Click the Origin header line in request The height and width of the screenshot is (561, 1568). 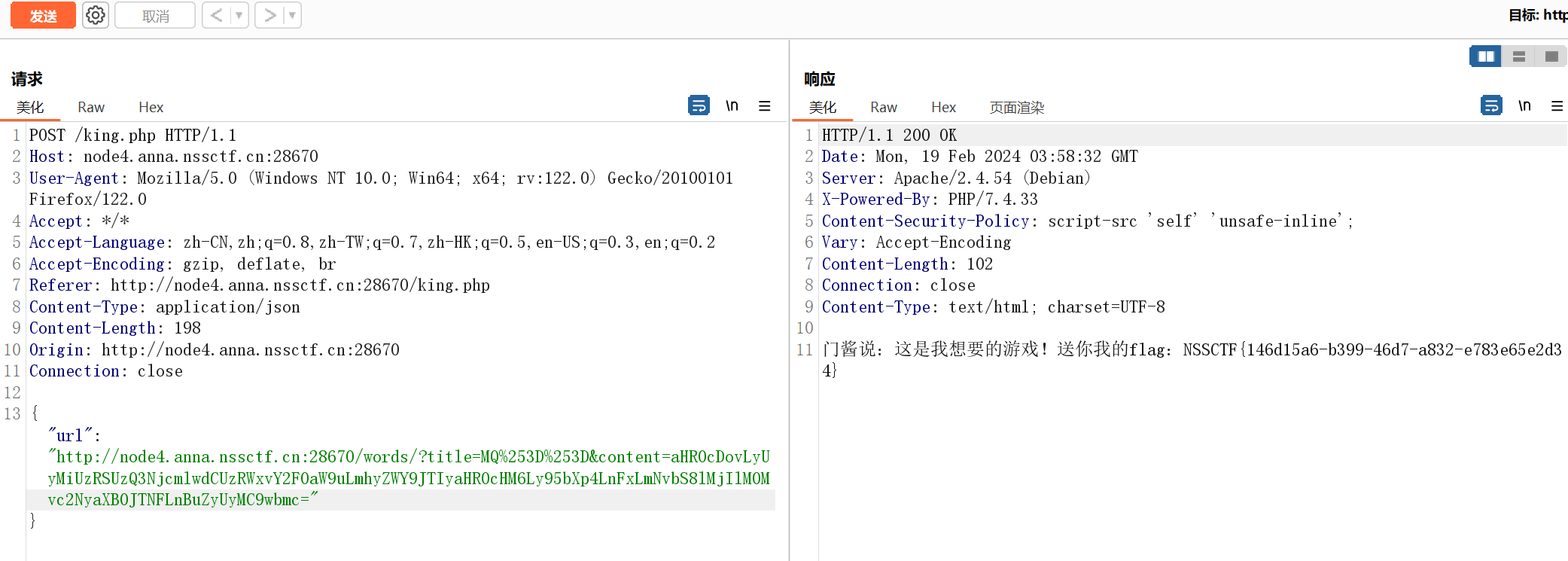215,349
